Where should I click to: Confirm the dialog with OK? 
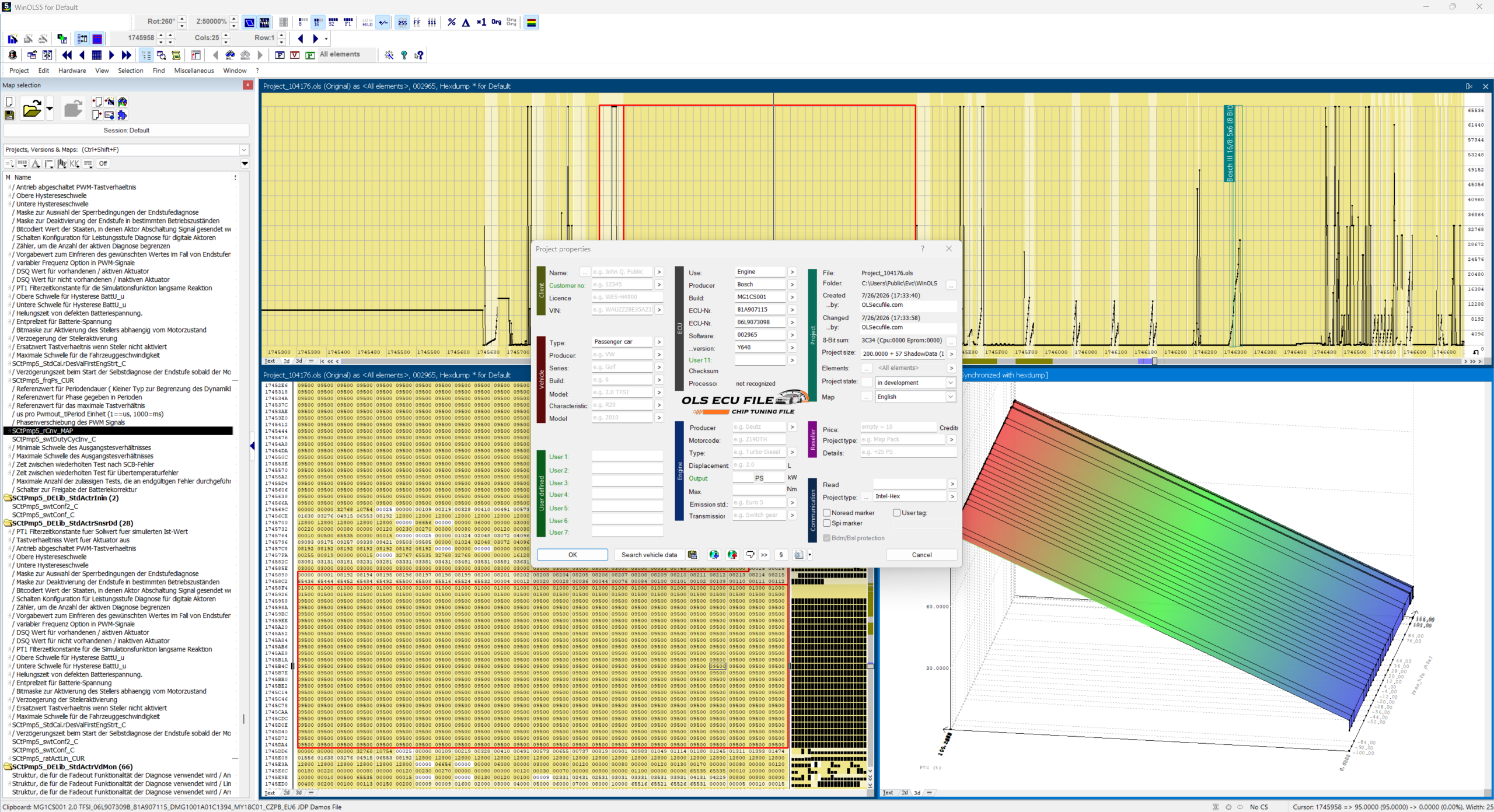(x=573, y=555)
